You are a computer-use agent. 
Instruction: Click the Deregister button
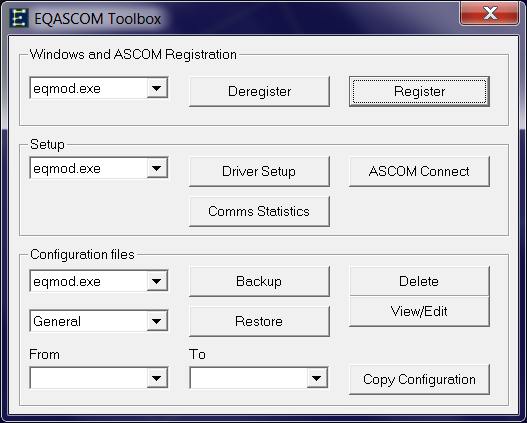click(259, 91)
